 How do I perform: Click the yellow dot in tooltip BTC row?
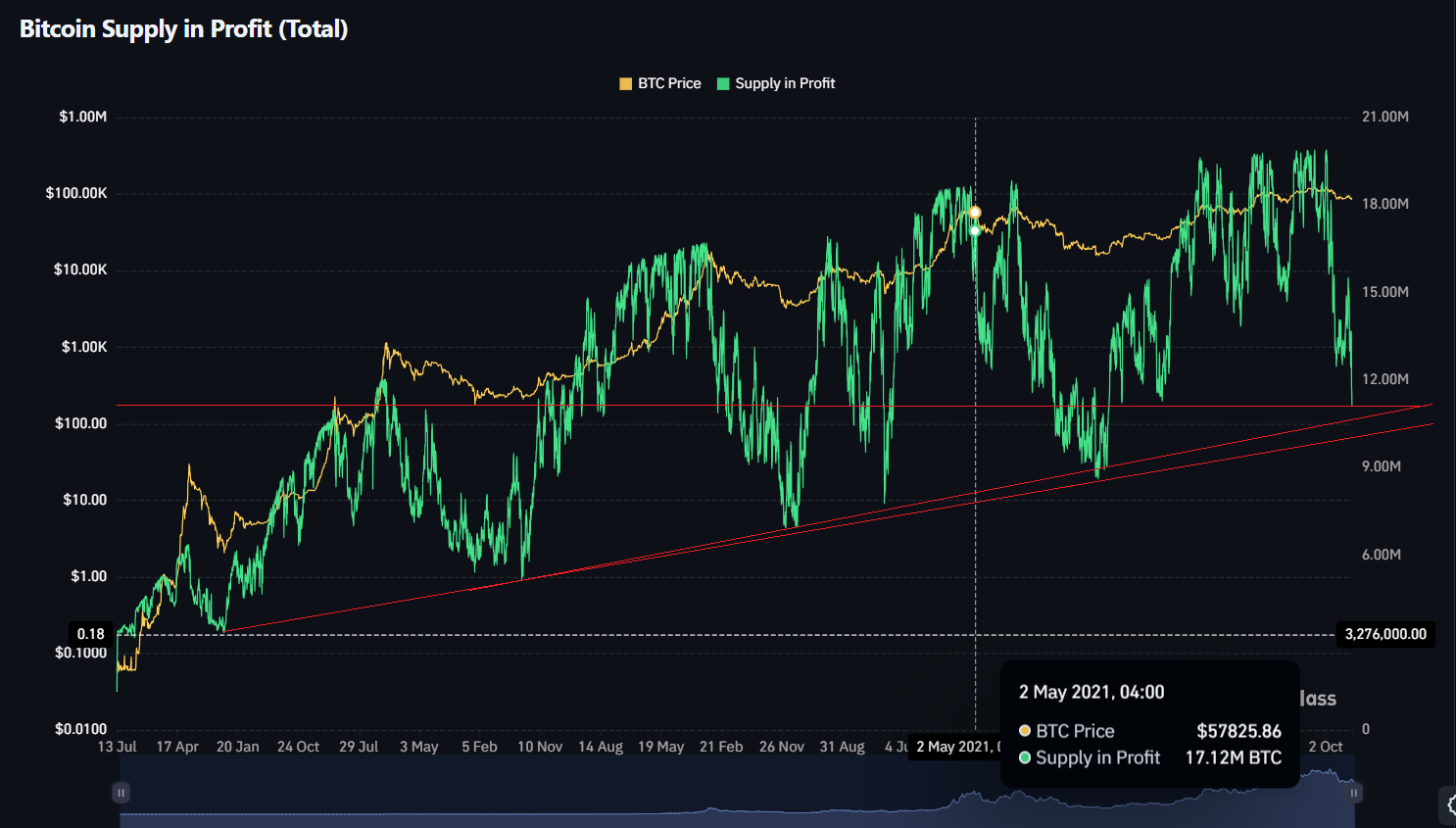(1025, 731)
